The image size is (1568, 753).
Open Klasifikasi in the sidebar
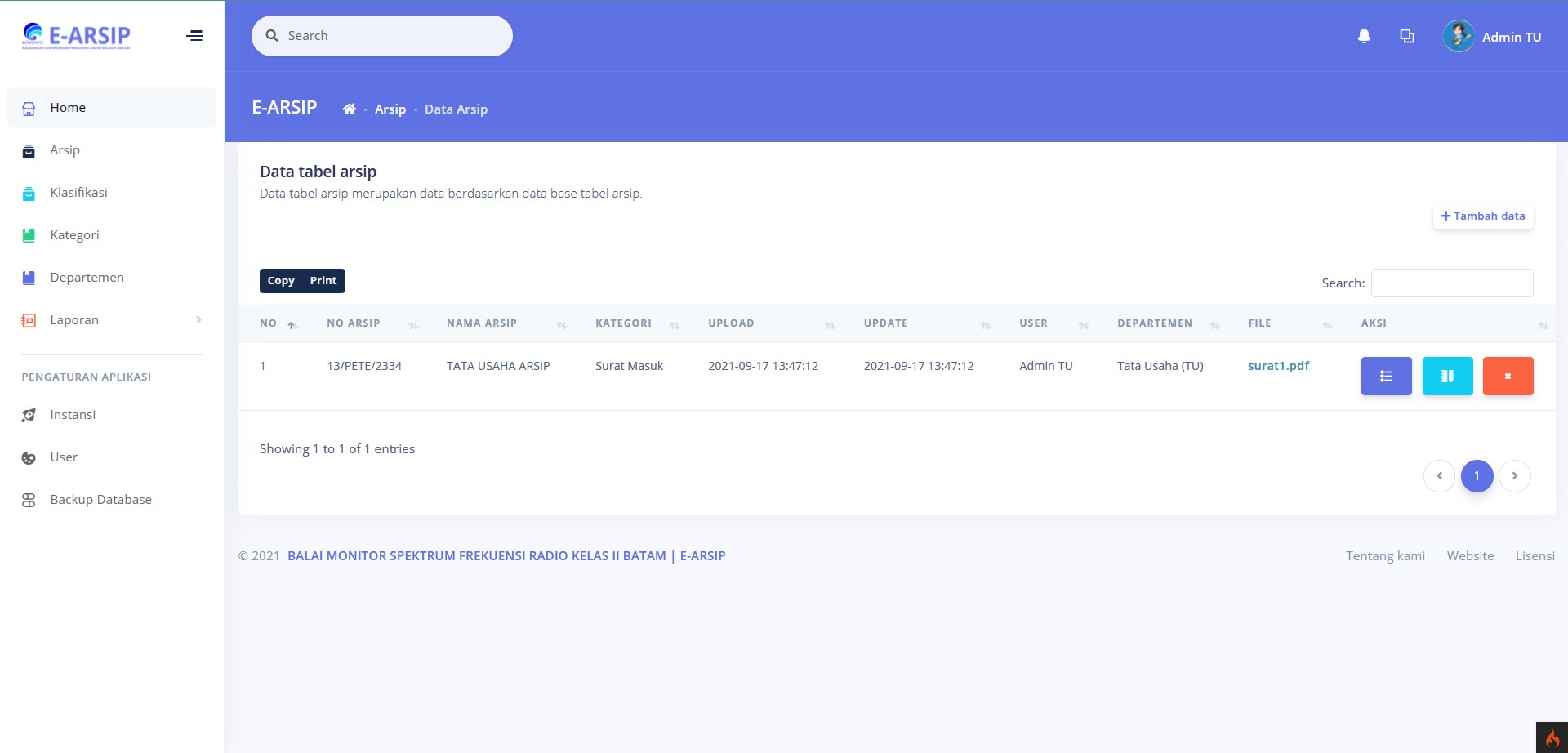(78, 193)
